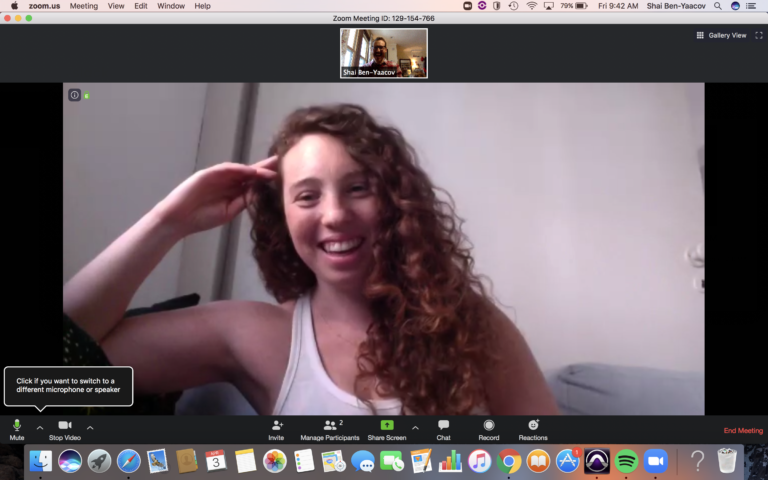Launch Finder from the Dock
Viewport: 768px width, 480px height.
pos(41,461)
